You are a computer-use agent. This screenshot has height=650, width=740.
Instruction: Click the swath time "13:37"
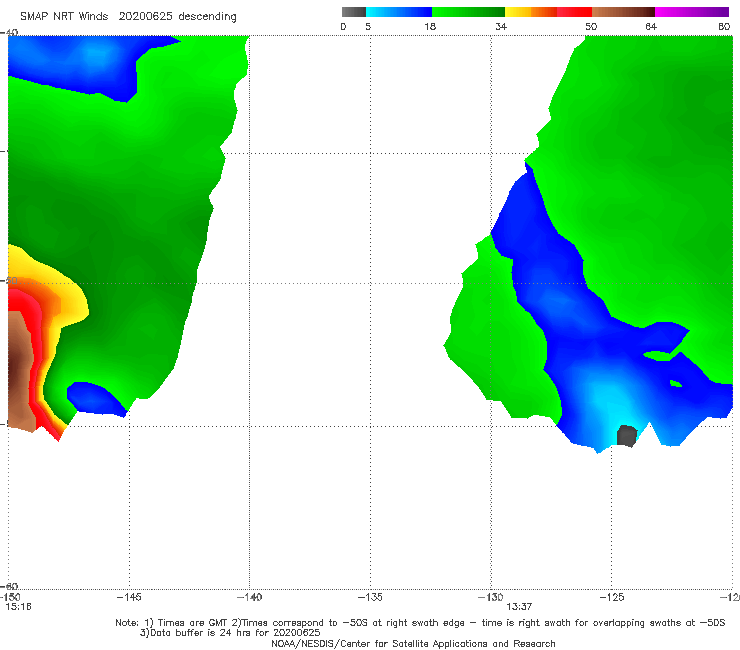519,607
